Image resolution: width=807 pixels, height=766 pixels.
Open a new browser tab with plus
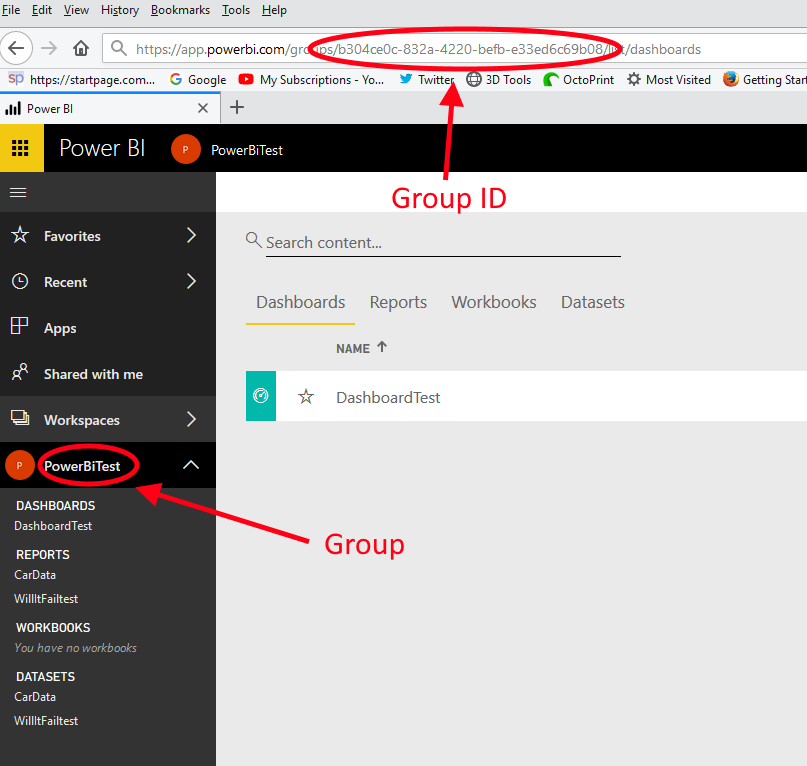pyautogui.click(x=237, y=108)
